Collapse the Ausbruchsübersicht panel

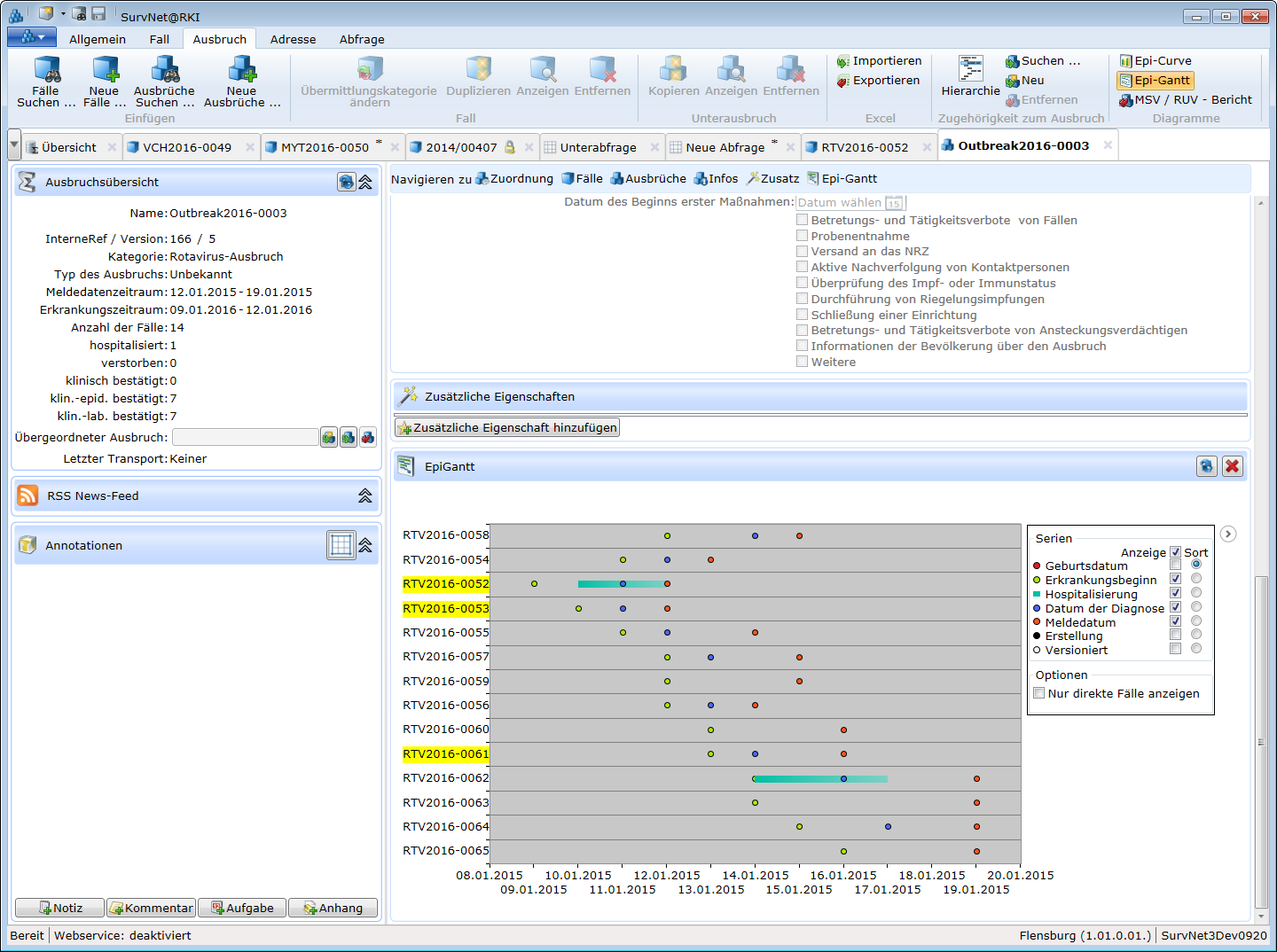click(364, 182)
